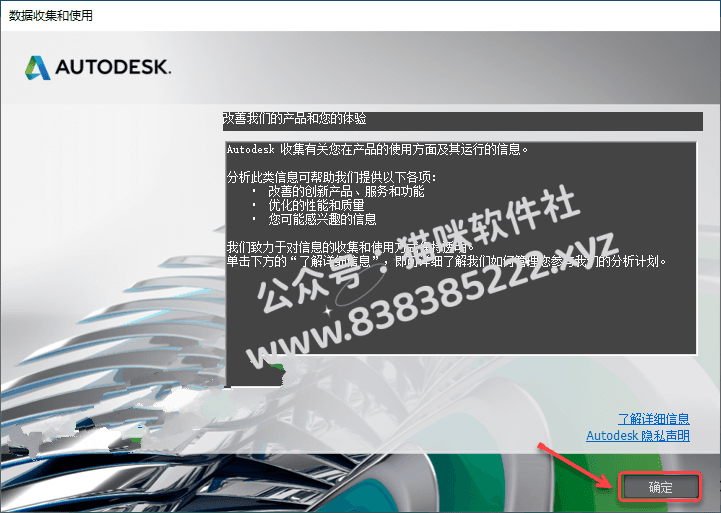Click the Autodesk logo

tap(98, 68)
